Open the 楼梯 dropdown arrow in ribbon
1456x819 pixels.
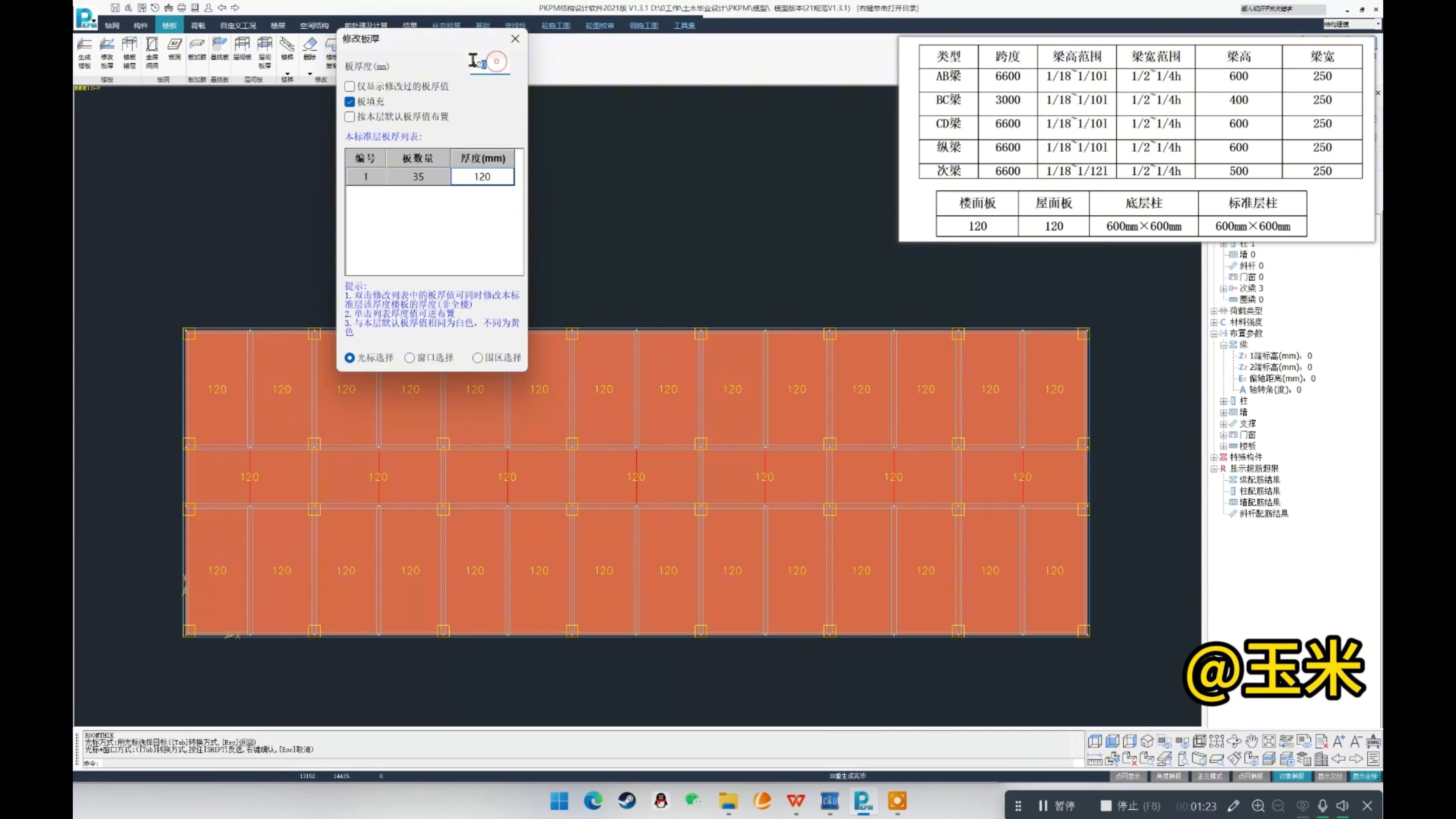pos(287,74)
